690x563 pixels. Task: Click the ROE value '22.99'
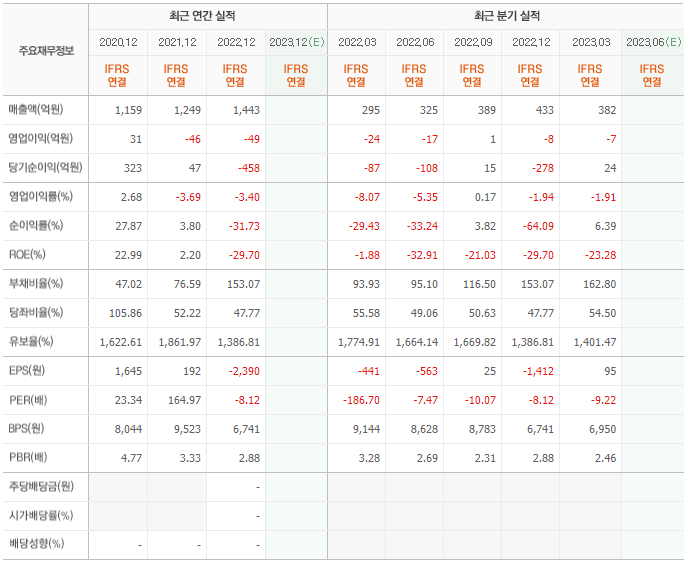click(x=128, y=255)
